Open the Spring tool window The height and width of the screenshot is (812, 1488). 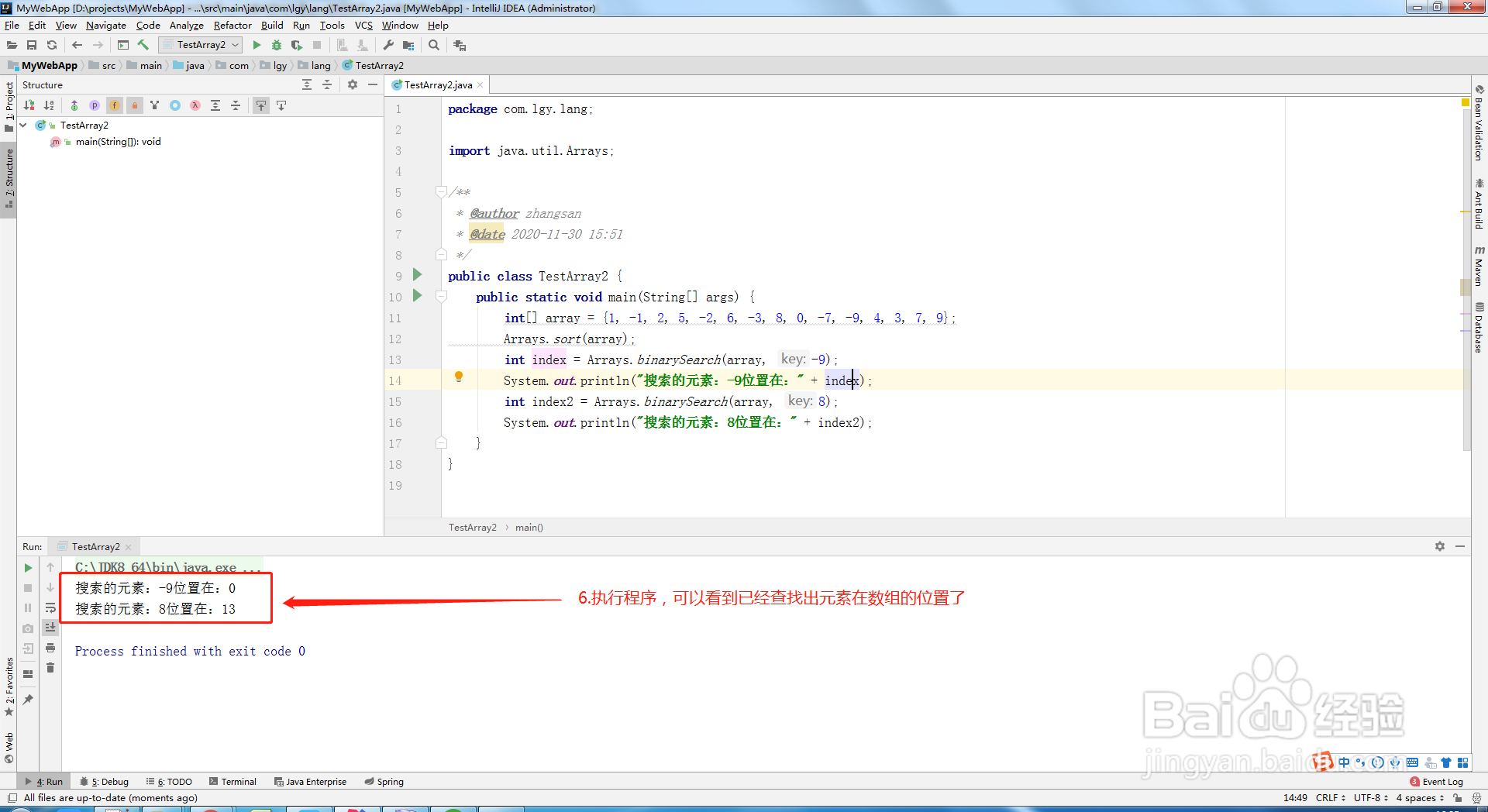[384, 782]
